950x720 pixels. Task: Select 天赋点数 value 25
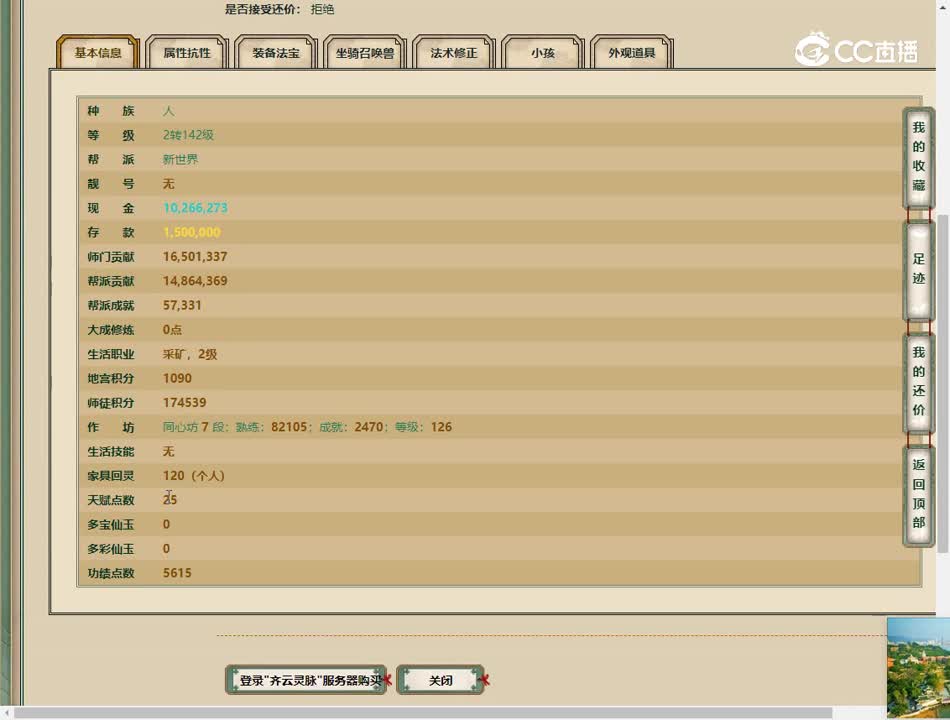(x=170, y=500)
